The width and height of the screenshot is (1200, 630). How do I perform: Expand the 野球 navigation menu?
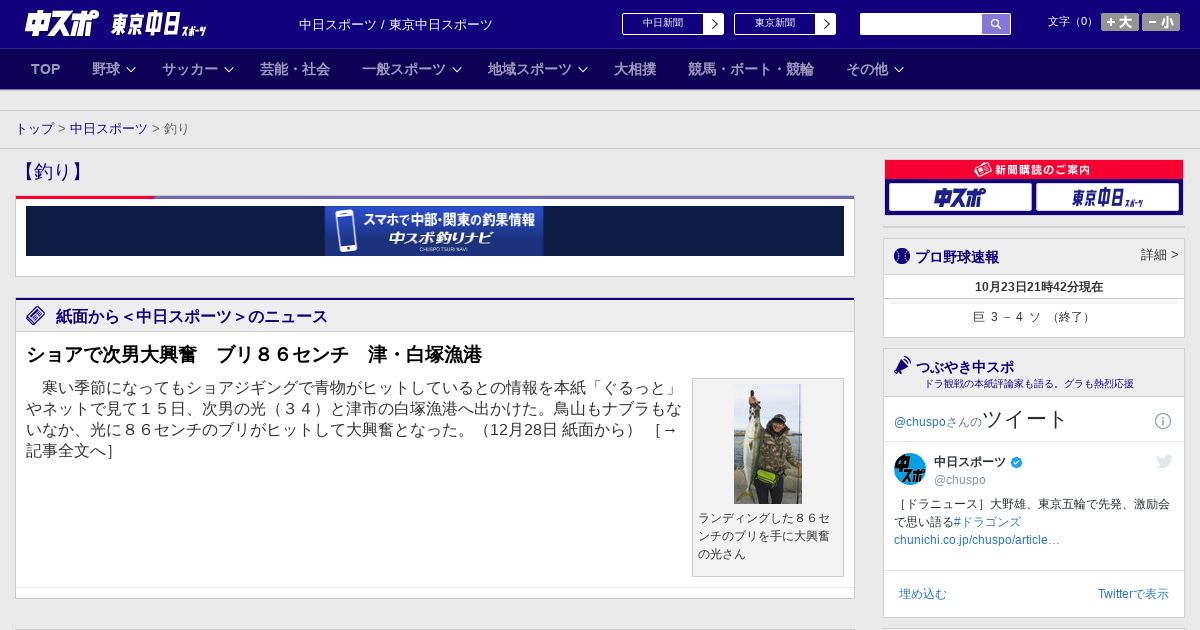pyautogui.click(x=114, y=69)
